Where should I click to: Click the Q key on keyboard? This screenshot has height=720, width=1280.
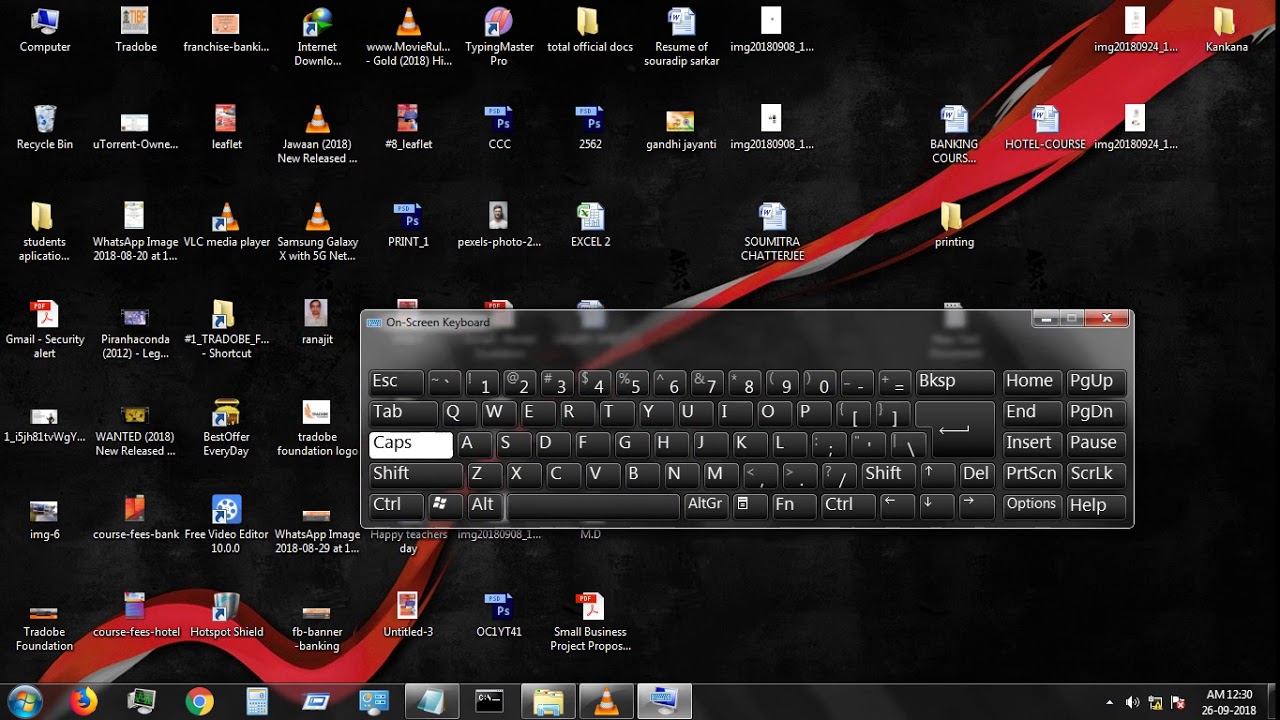tap(460, 413)
